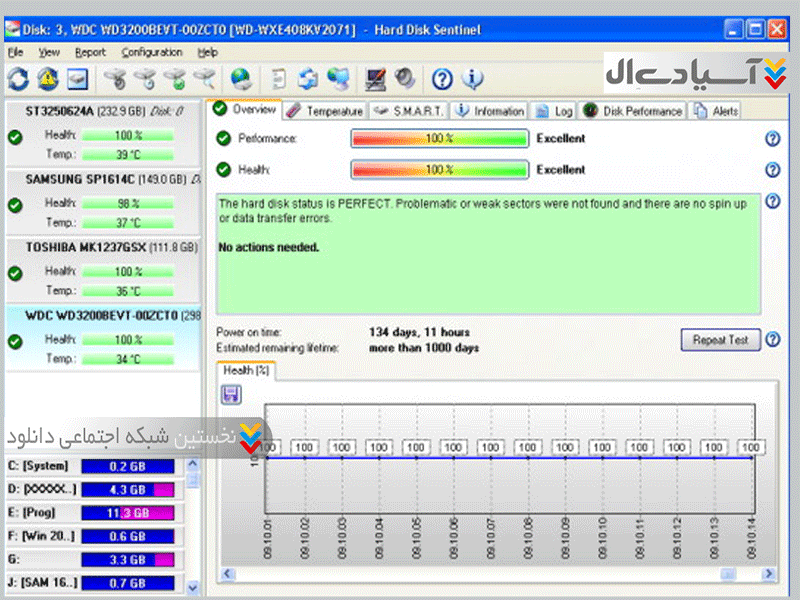Click the help icon beside Performance rating

772,139
